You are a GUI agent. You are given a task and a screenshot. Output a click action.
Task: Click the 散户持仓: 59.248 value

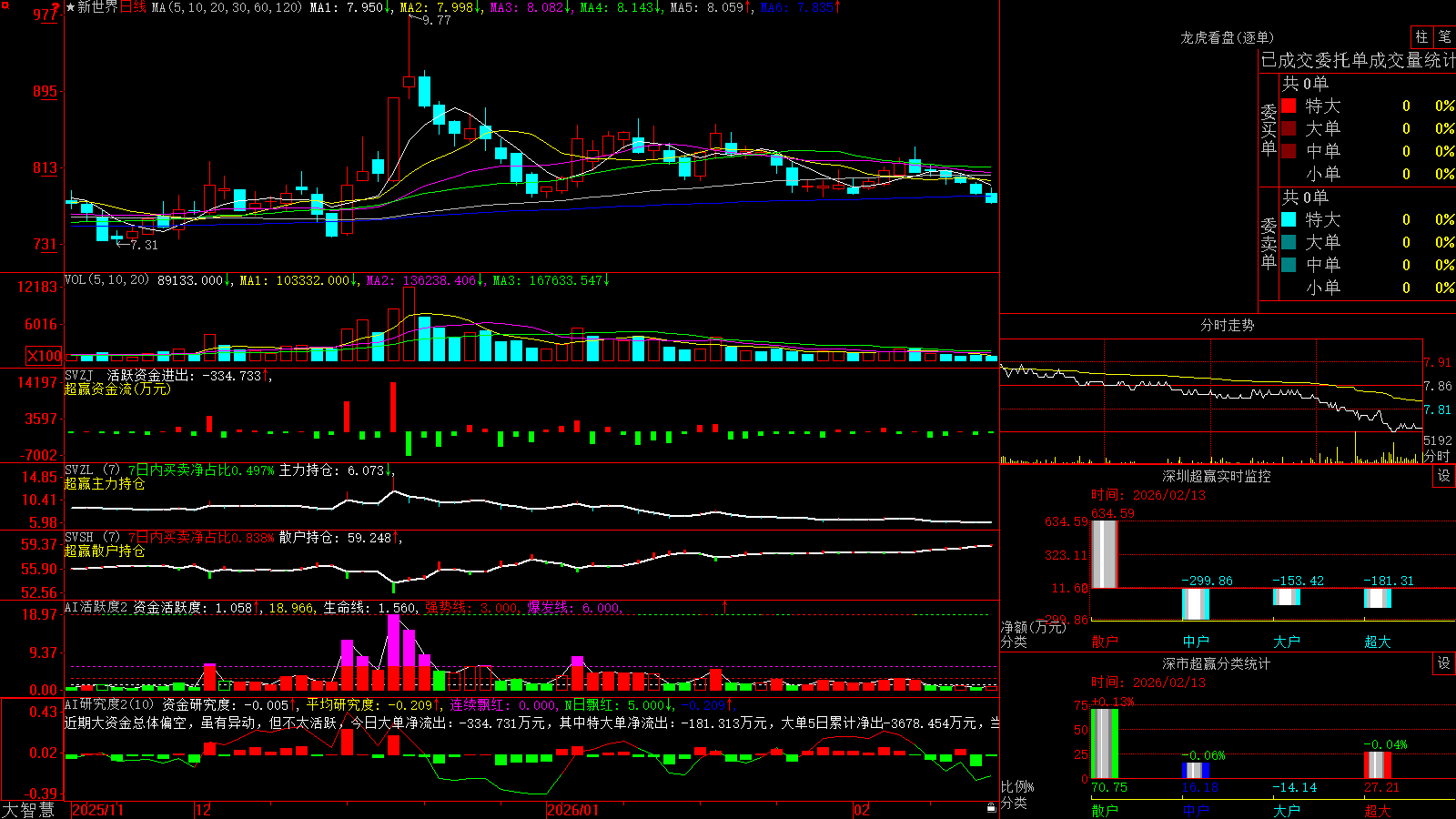[x=335, y=538]
